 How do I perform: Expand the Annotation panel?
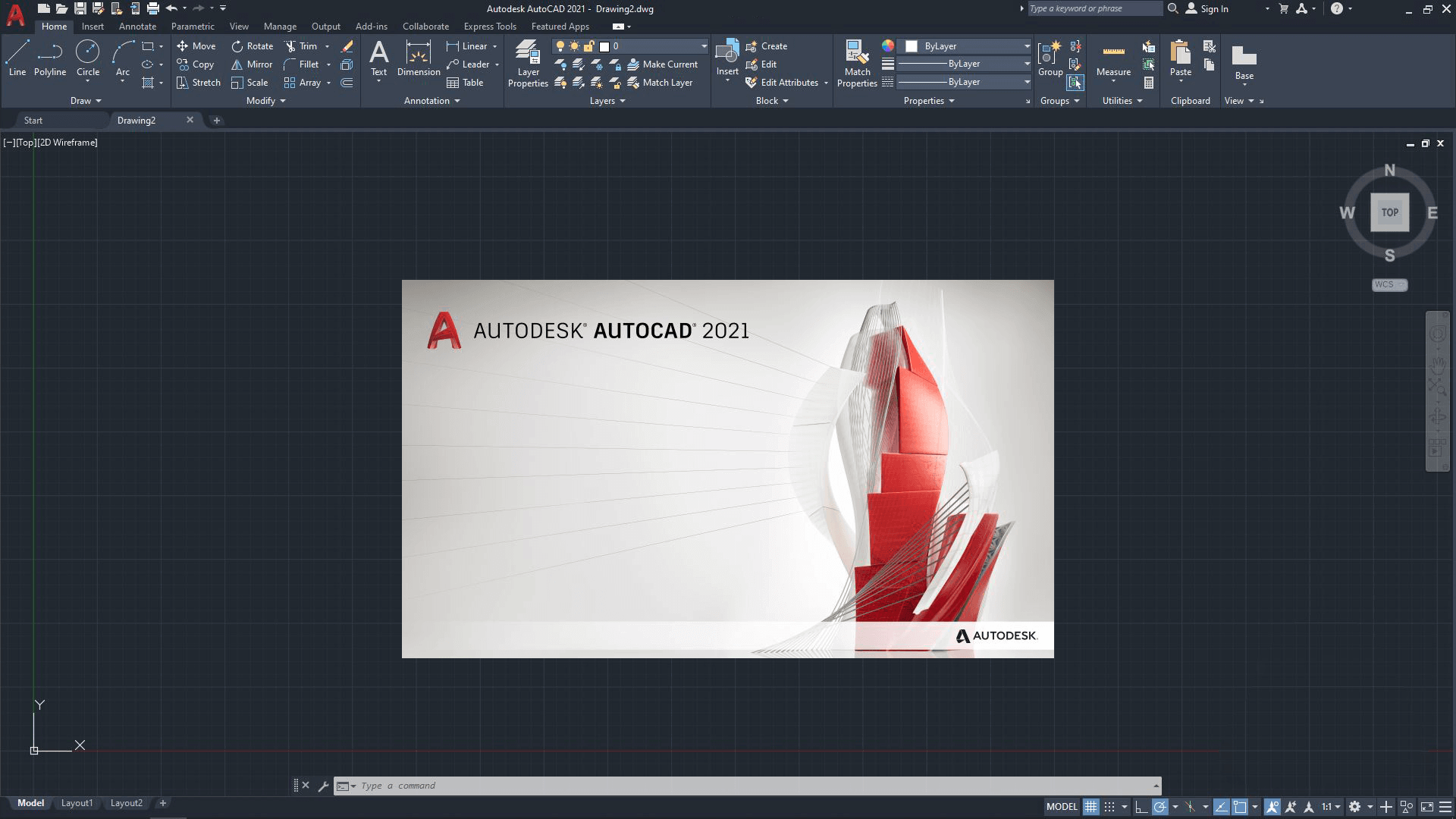coord(432,101)
